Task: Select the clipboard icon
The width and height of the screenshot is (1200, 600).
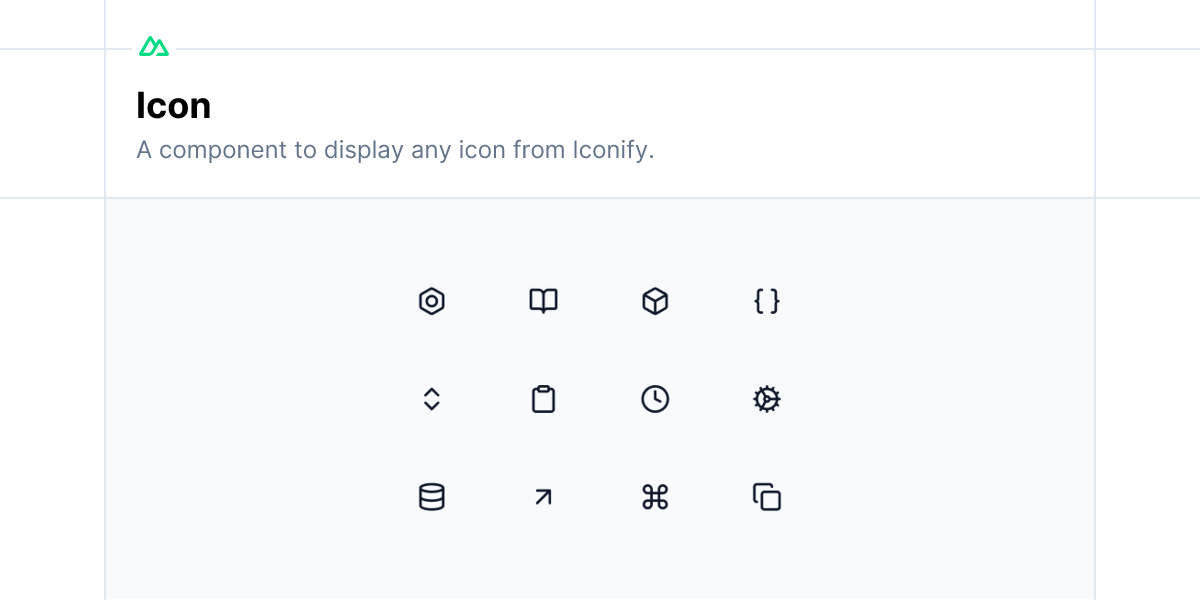Action: pyautogui.click(x=543, y=399)
